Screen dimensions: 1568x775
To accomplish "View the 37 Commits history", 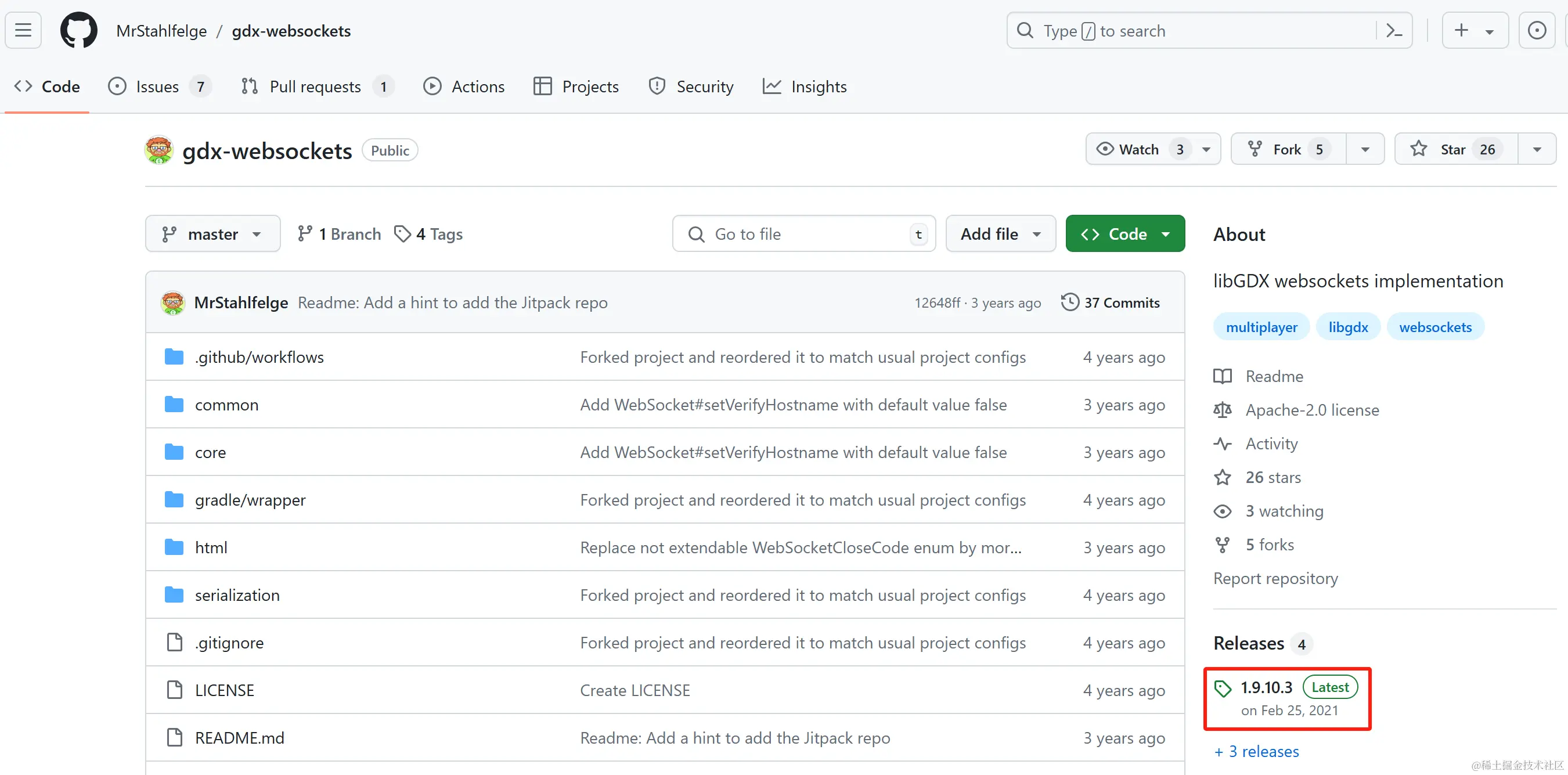I will (1111, 302).
